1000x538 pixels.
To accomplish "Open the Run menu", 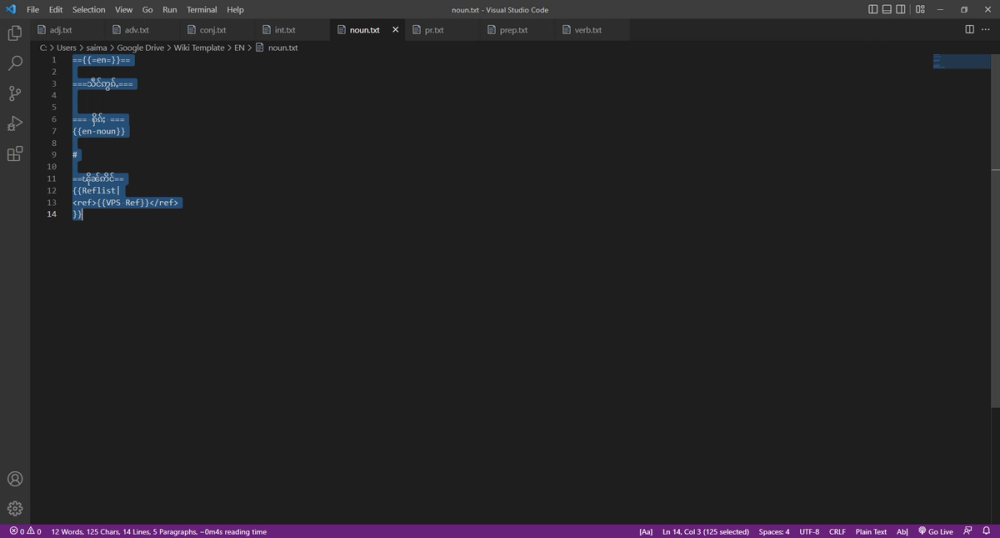I will (170, 10).
